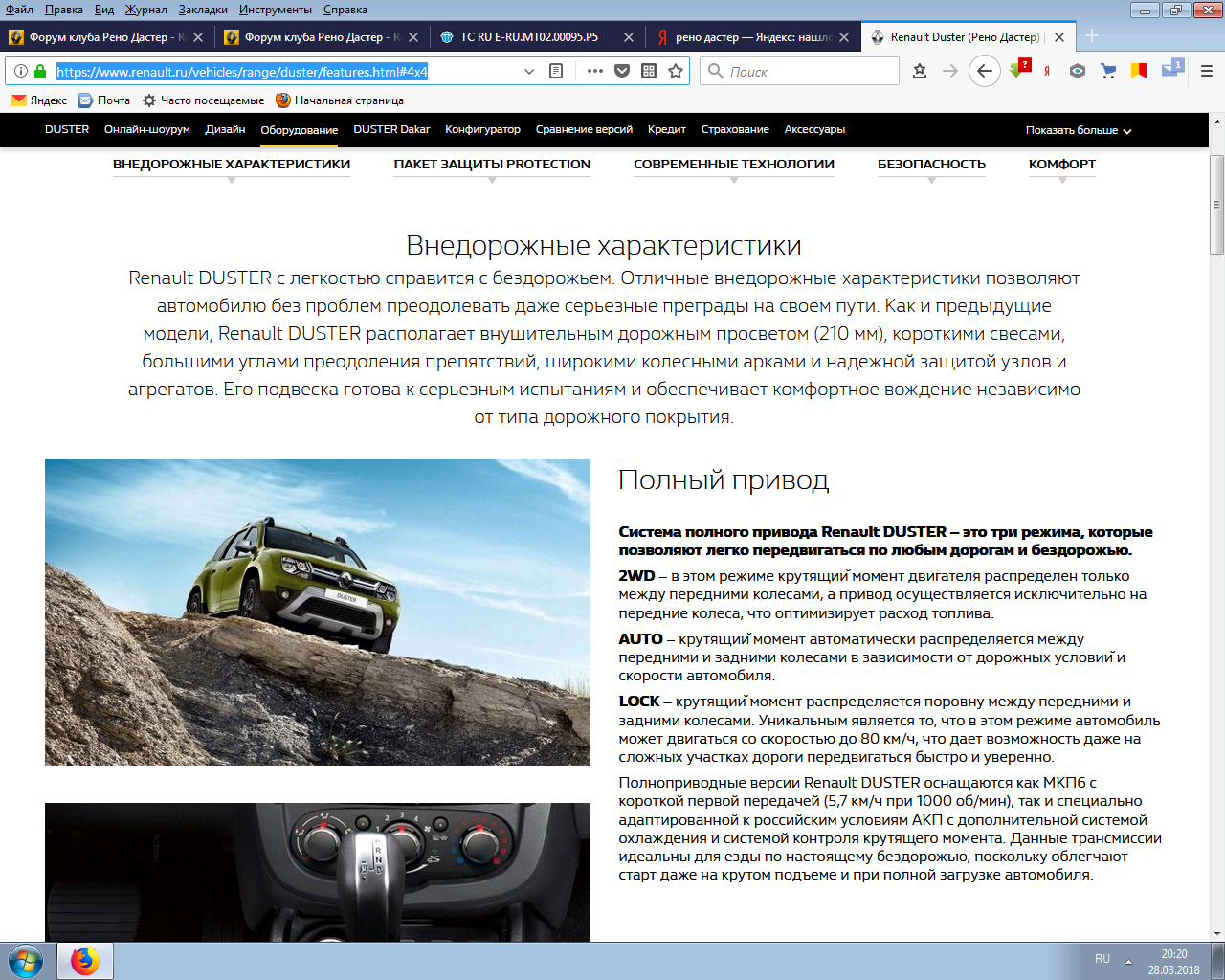Image resolution: width=1225 pixels, height=980 pixels.
Task: Open the Справка menu
Action: point(345,10)
